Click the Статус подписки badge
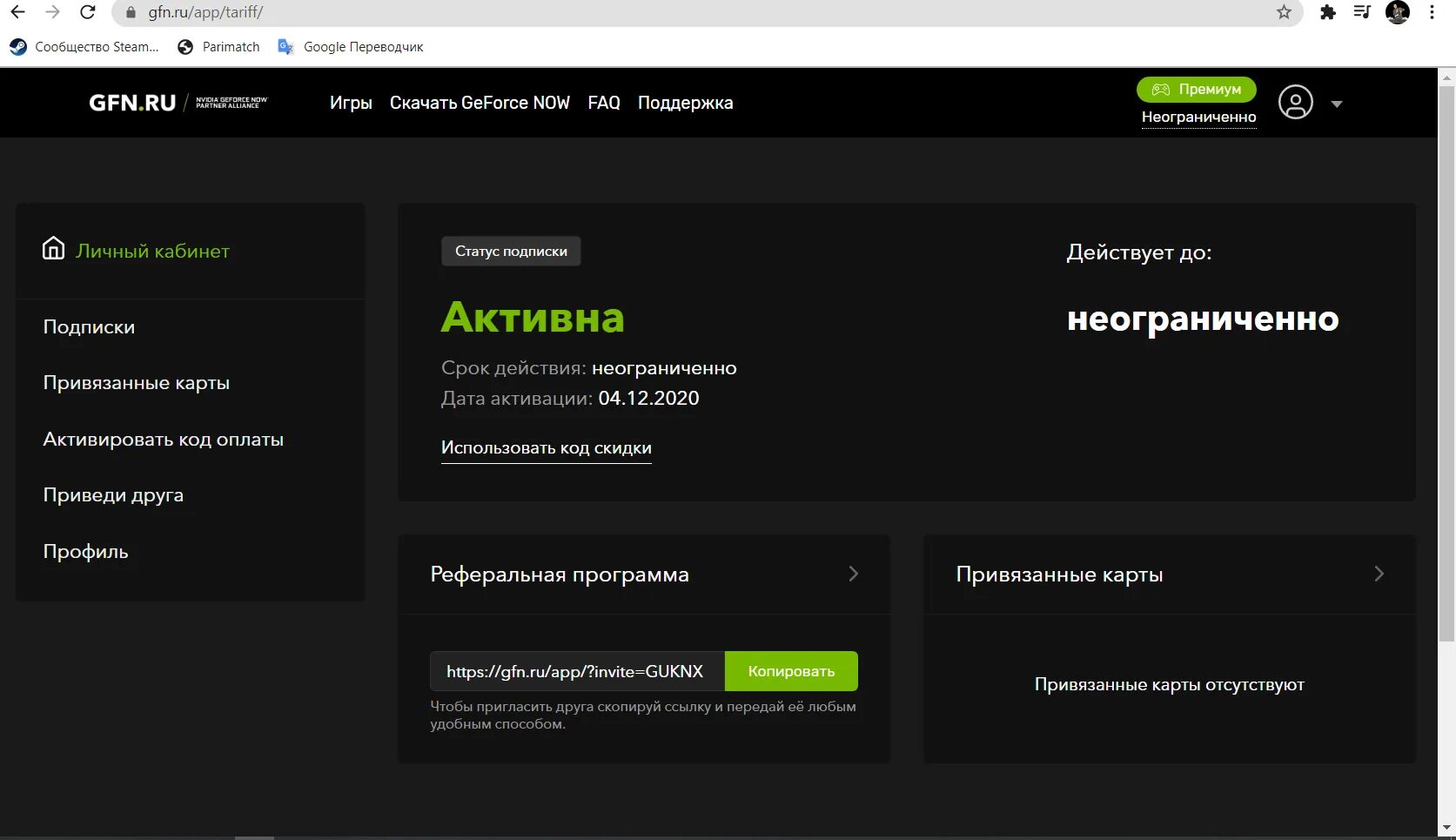This screenshot has width=1456, height=840. [x=511, y=252]
